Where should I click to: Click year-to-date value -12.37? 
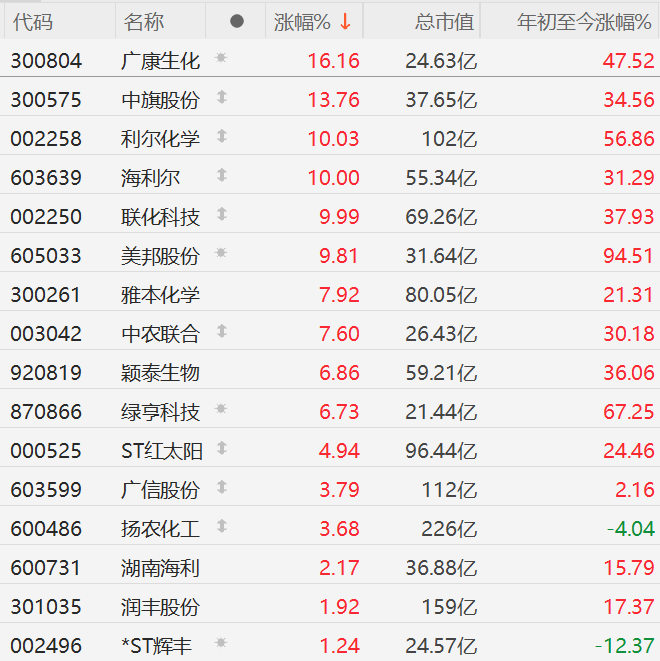pos(625,646)
